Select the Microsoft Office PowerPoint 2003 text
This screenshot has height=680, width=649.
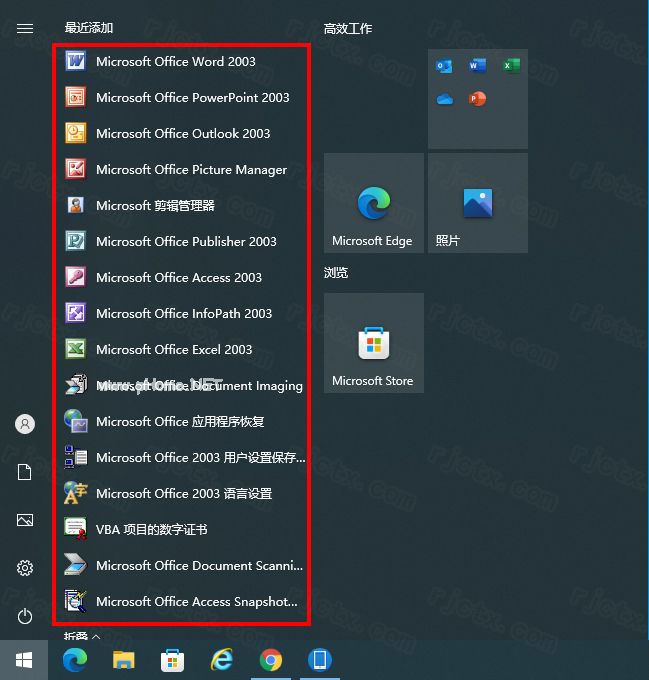tap(192, 98)
